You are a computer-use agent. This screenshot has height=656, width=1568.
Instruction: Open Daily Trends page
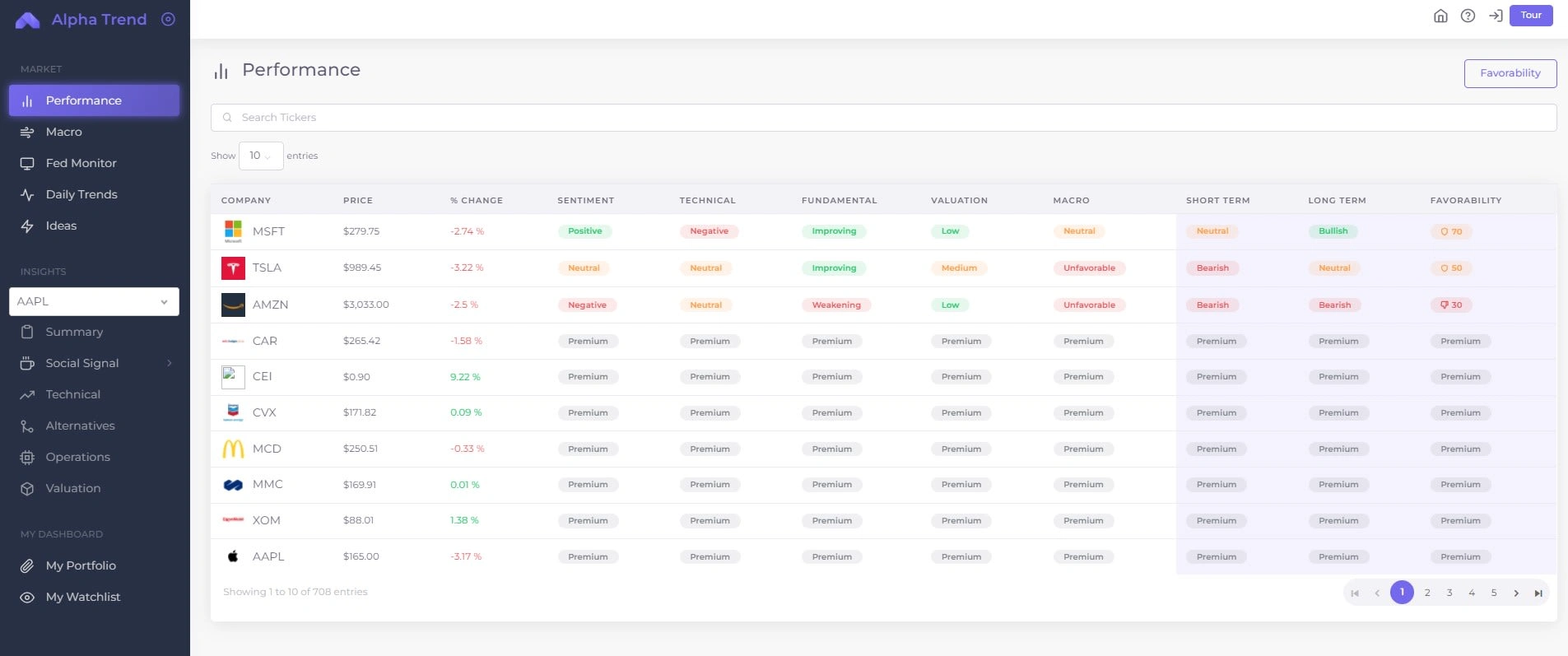tap(81, 194)
